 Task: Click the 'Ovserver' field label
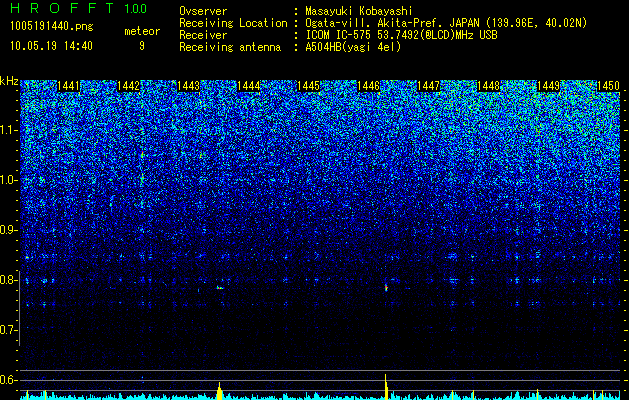(203, 11)
